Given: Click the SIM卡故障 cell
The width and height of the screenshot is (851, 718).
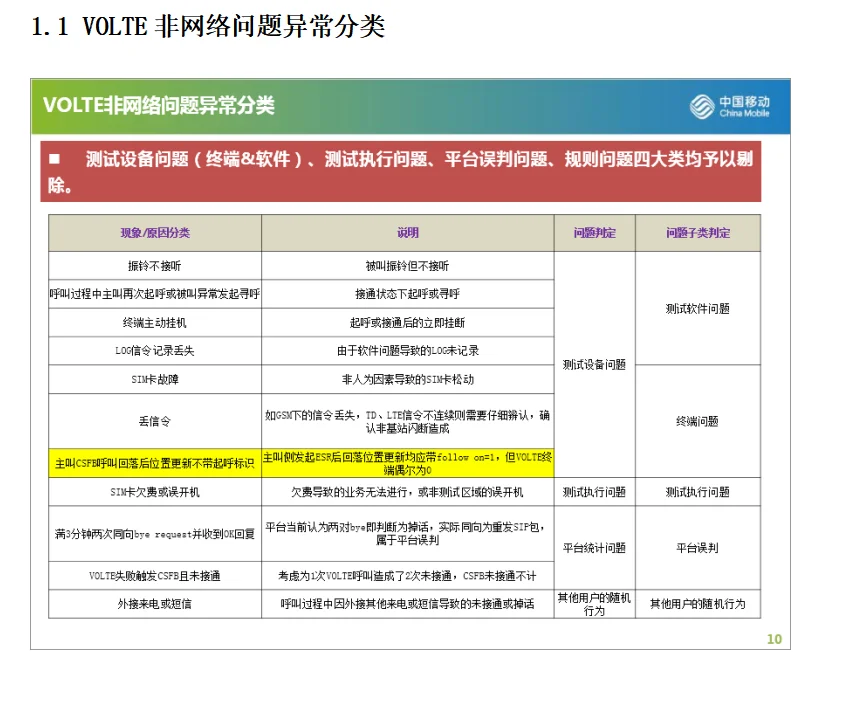Looking at the screenshot, I should pos(153,379).
